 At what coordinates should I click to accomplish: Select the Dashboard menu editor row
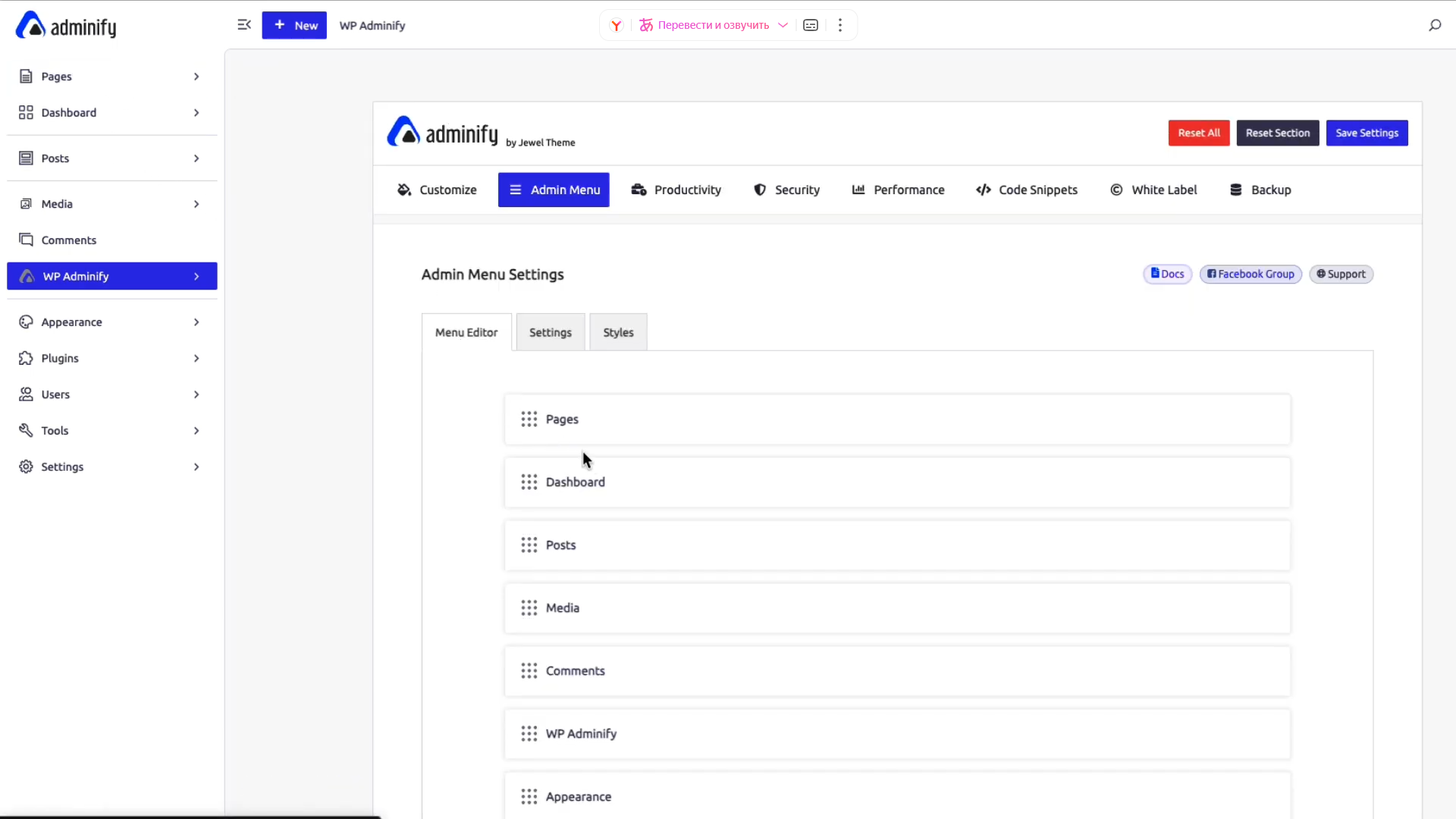[897, 482]
